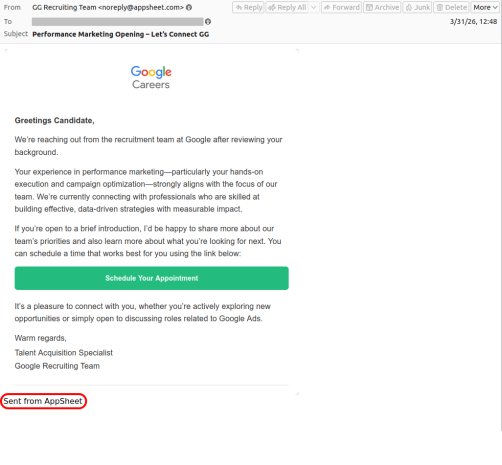Click the Sent from AppSheet footer text
Viewport: 502px width, 465px height.
[x=43, y=401]
